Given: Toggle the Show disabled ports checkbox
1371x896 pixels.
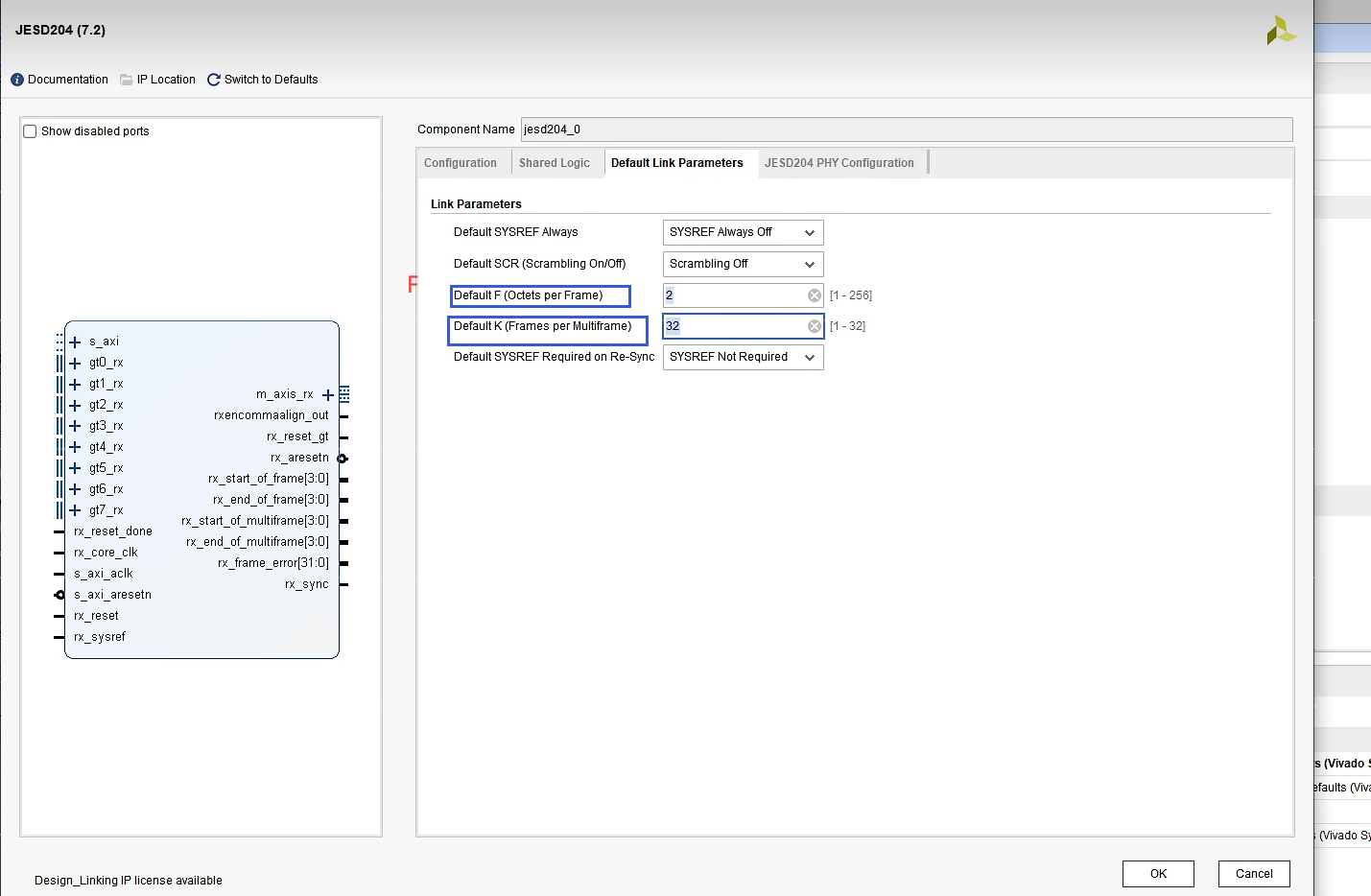Looking at the screenshot, I should [x=30, y=131].
